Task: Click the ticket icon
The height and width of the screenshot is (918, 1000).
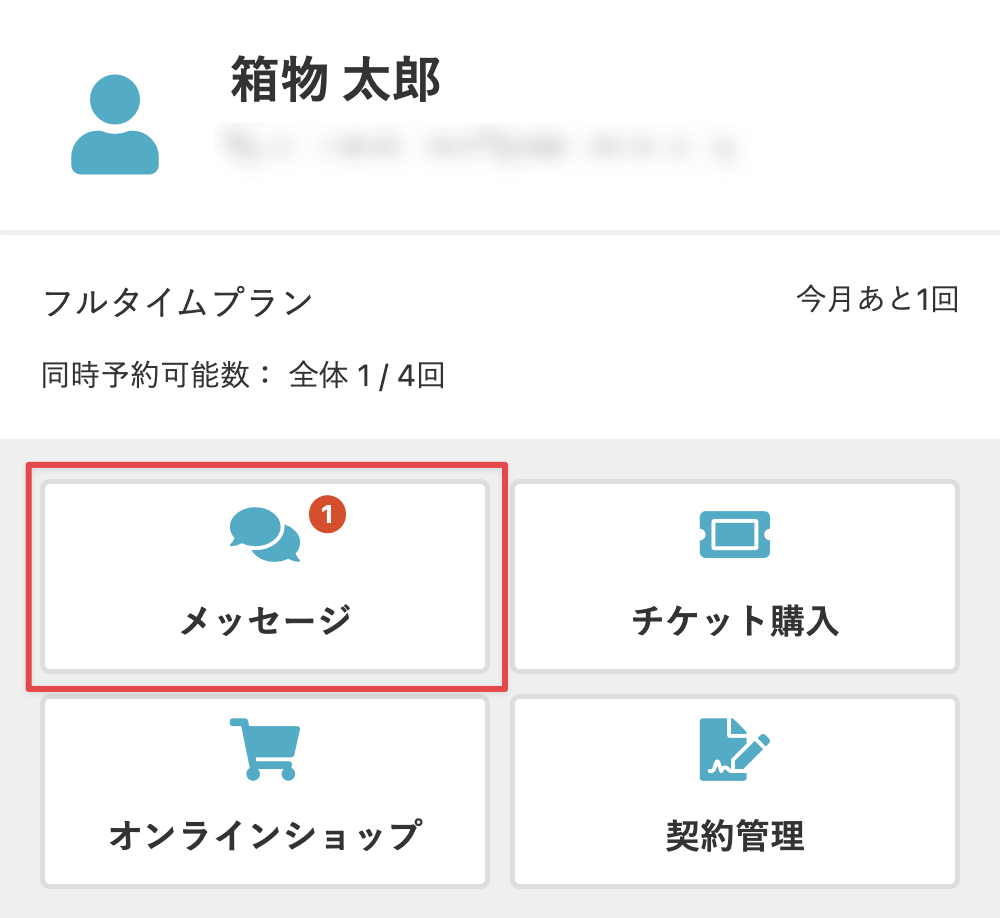Action: pos(735,535)
